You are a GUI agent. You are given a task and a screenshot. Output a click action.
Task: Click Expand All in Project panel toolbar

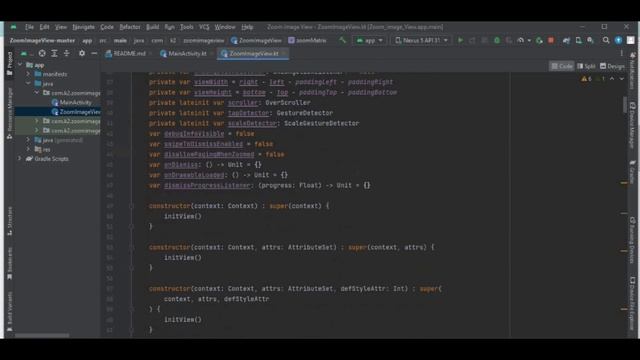click(54, 53)
